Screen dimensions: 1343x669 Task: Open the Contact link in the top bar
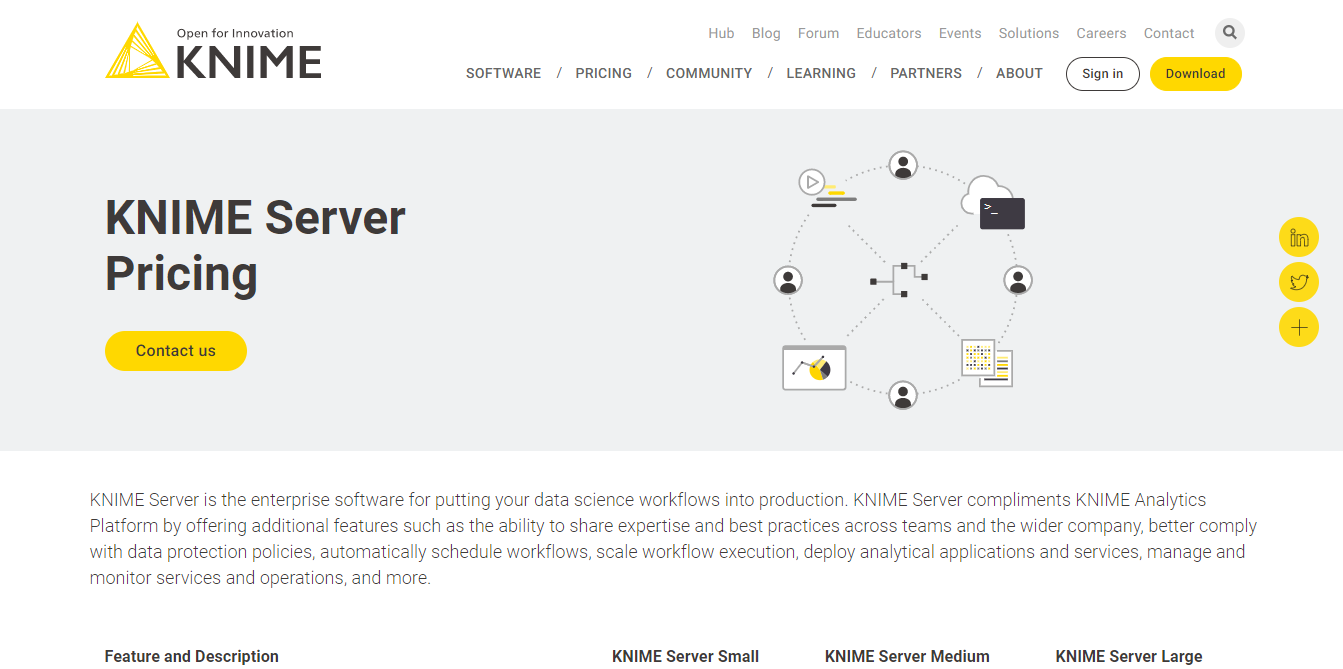[x=1169, y=33]
